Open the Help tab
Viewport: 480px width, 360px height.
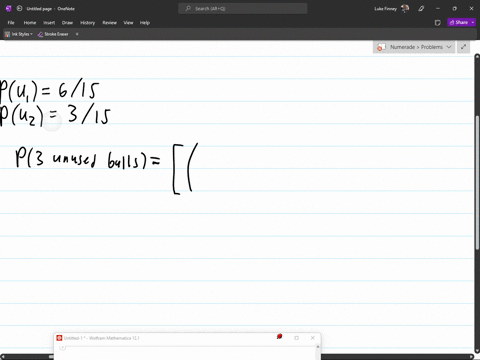tap(145, 23)
